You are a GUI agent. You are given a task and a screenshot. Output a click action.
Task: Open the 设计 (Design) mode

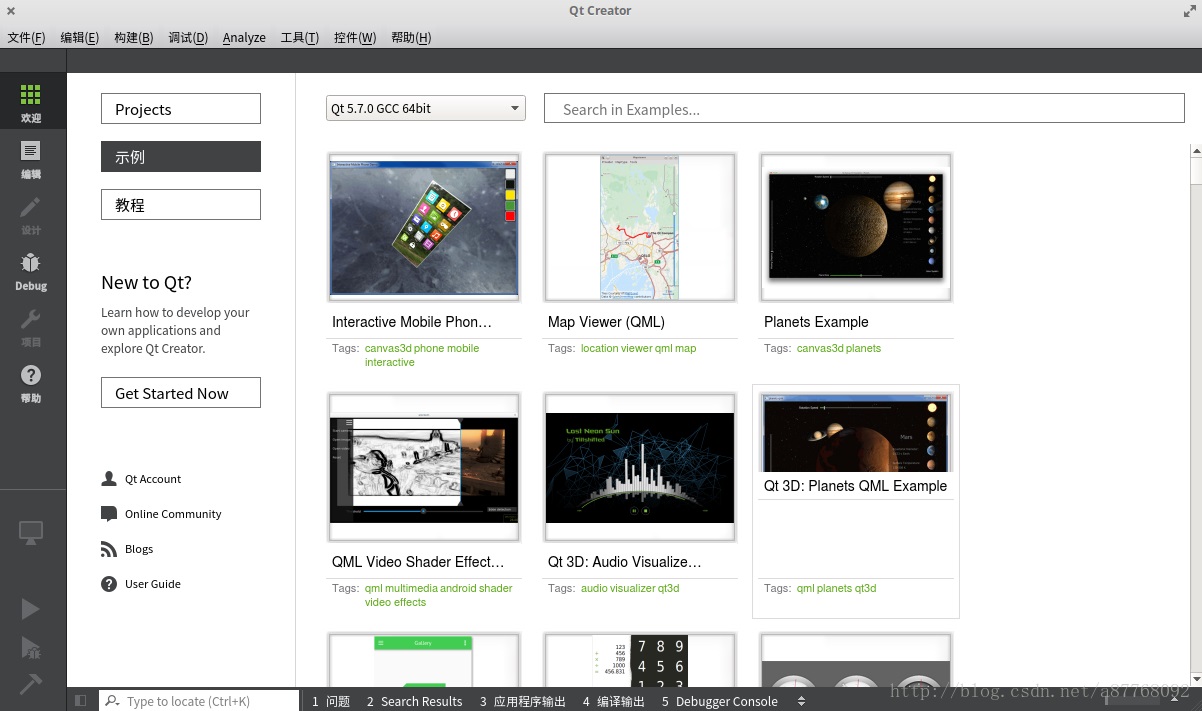pyautogui.click(x=31, y=215)
